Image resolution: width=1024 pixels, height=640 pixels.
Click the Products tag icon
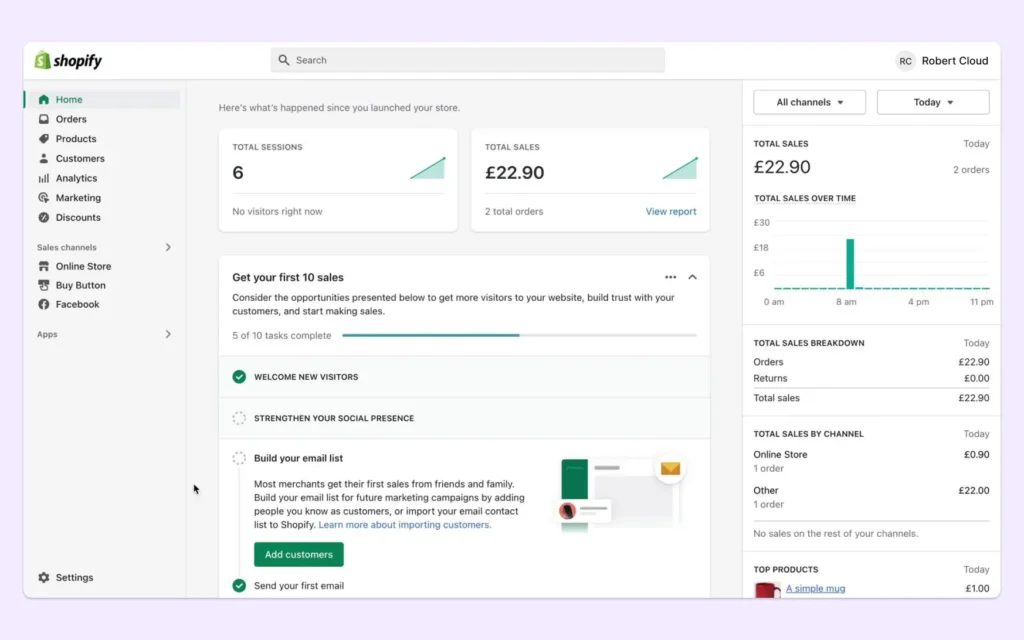coord(44,138)
